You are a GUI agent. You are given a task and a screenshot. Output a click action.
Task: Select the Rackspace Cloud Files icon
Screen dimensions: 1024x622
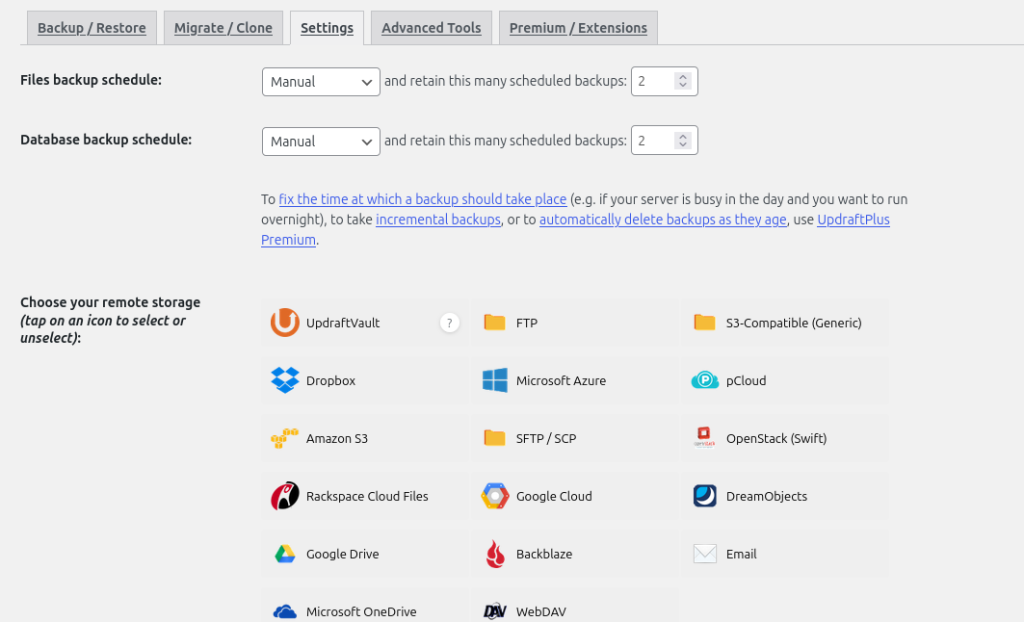click(x=285, y=496)
